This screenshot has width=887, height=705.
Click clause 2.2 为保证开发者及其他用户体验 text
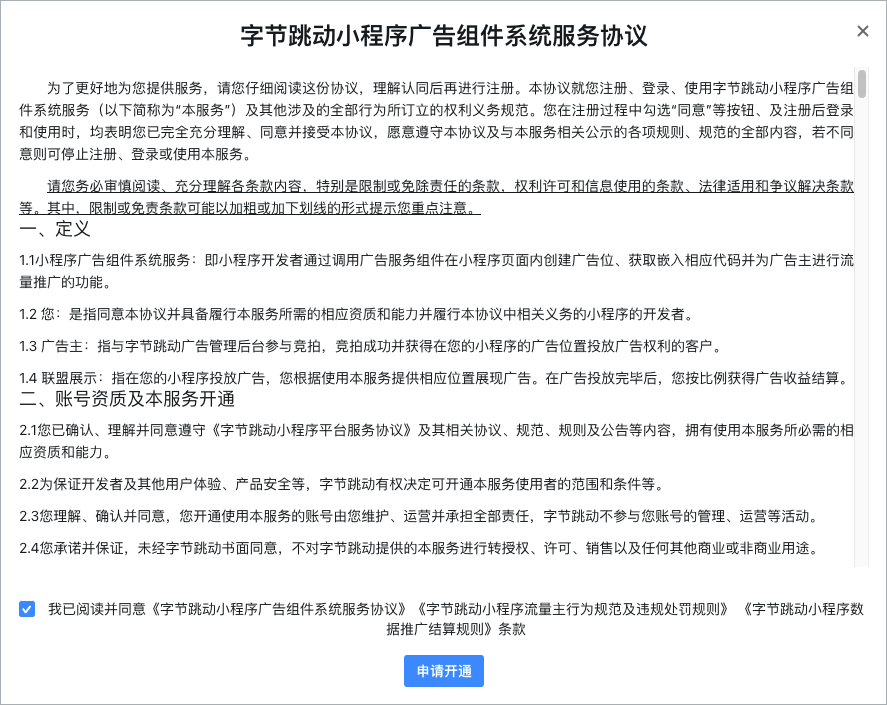coord(342,484)
